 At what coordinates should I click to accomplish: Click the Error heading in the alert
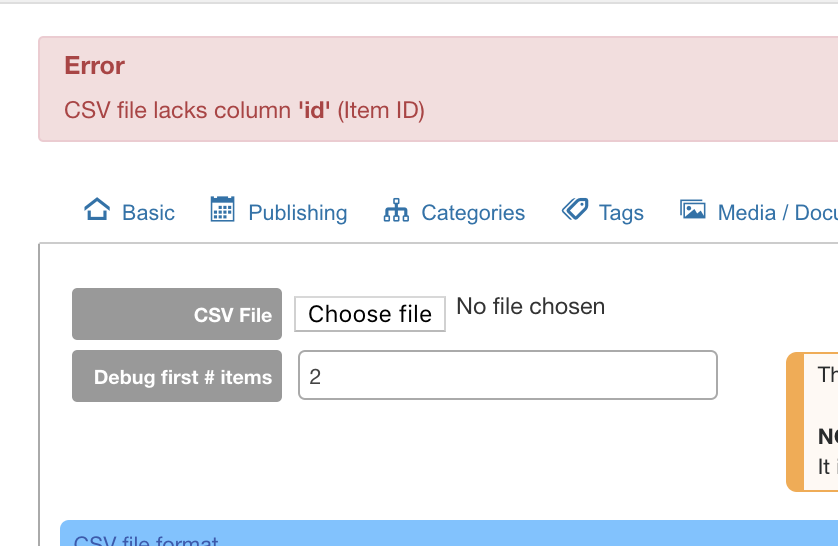(x=95, y=66)
